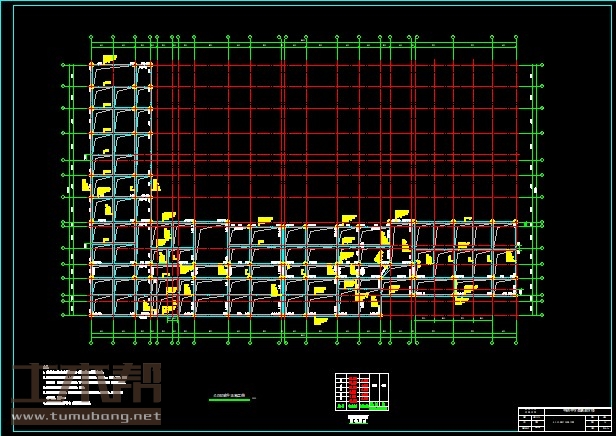
Task: Click the top-left green grid axis bubble
Action: tap(92, 39)
